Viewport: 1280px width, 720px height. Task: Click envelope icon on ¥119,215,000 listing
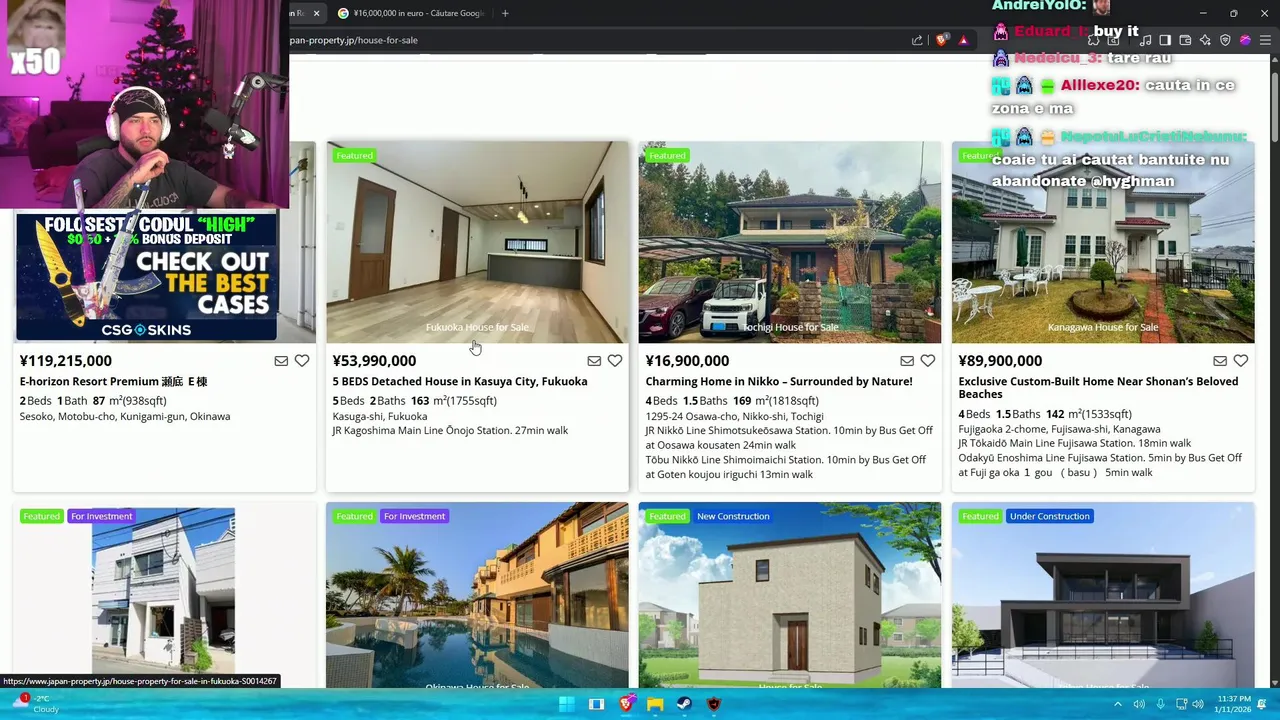pos(281,361)
